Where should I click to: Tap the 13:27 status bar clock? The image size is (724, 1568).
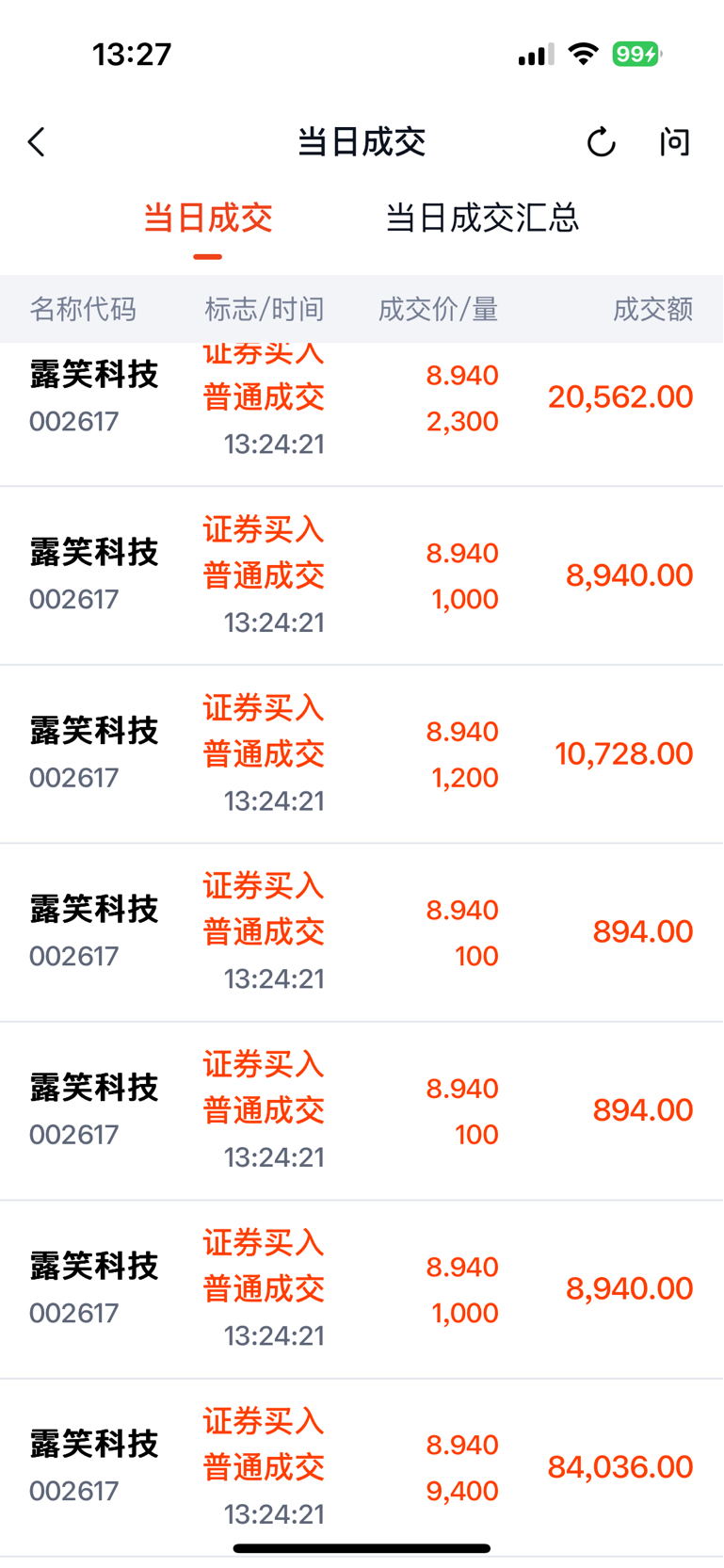132,55
